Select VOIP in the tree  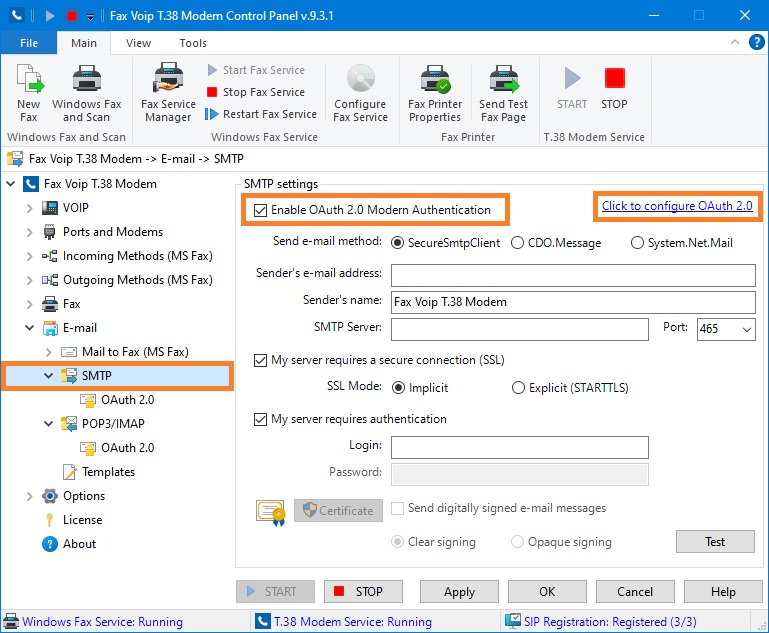point(76,208)
